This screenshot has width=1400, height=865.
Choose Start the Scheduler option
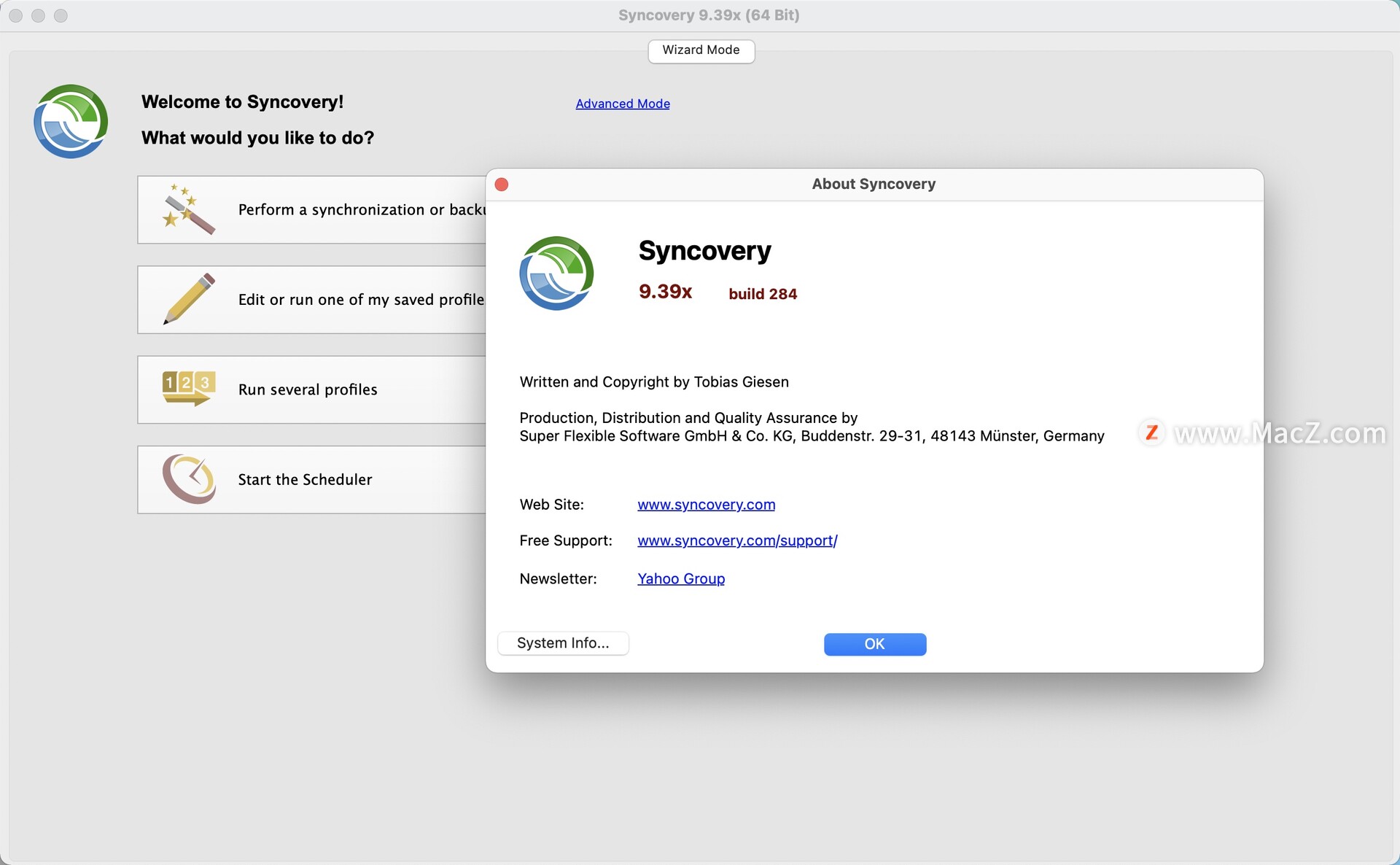312,480
